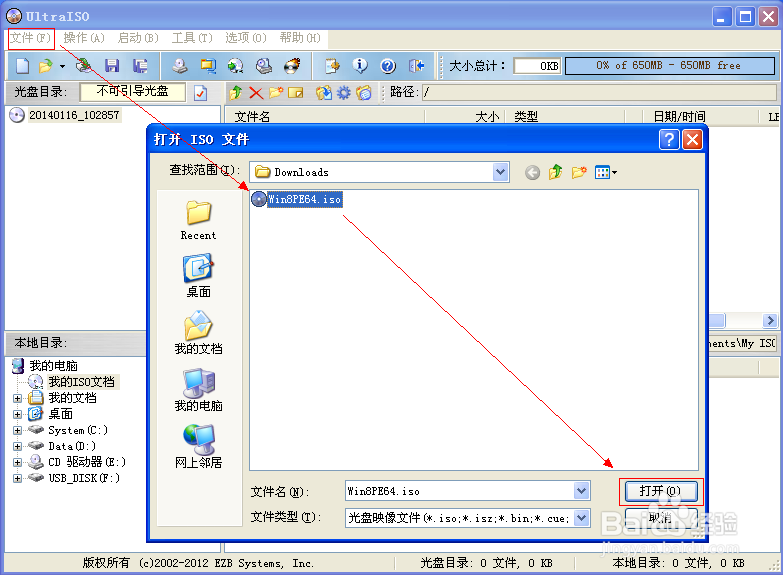Open the 启动(B) menu

[138, 38]
